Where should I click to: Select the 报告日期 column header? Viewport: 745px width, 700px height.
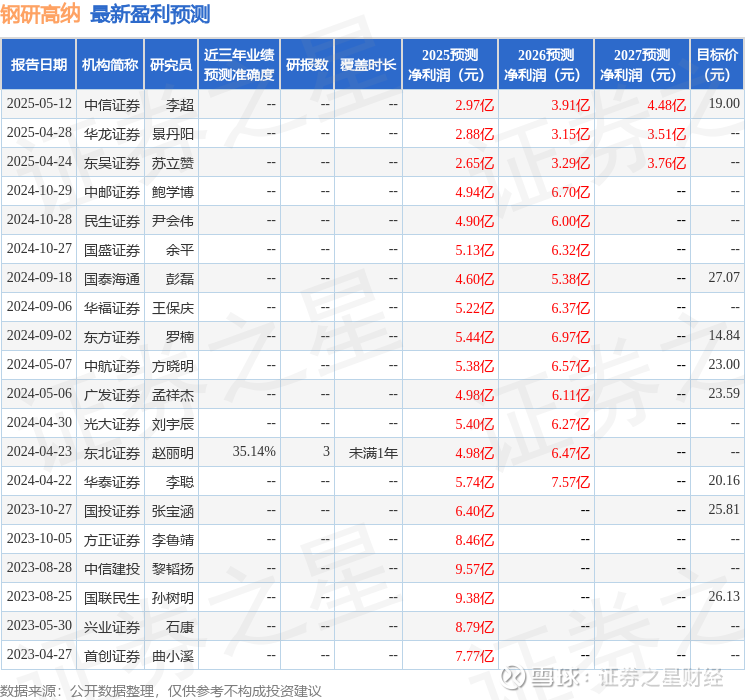point(38,65)
